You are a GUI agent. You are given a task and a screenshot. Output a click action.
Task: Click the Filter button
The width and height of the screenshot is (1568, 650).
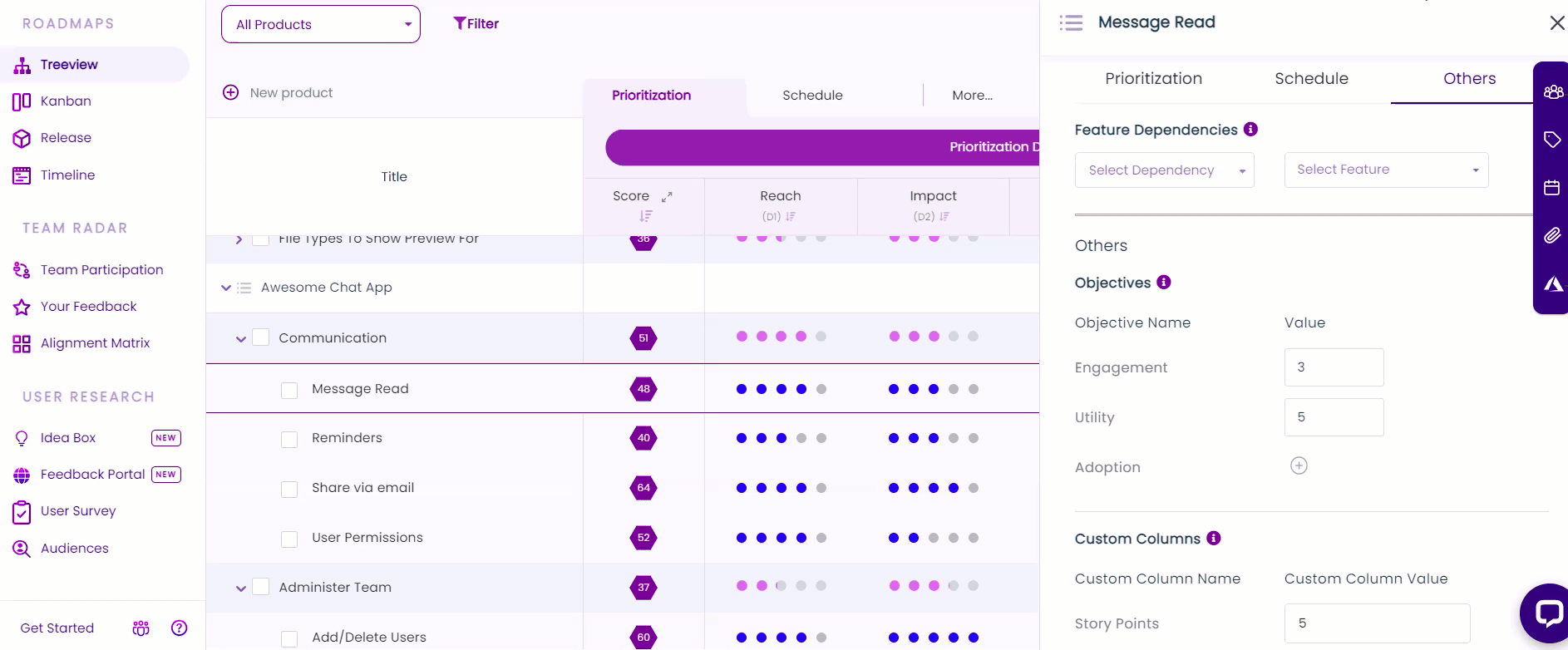pyautogui.click(x=476, y=24)
